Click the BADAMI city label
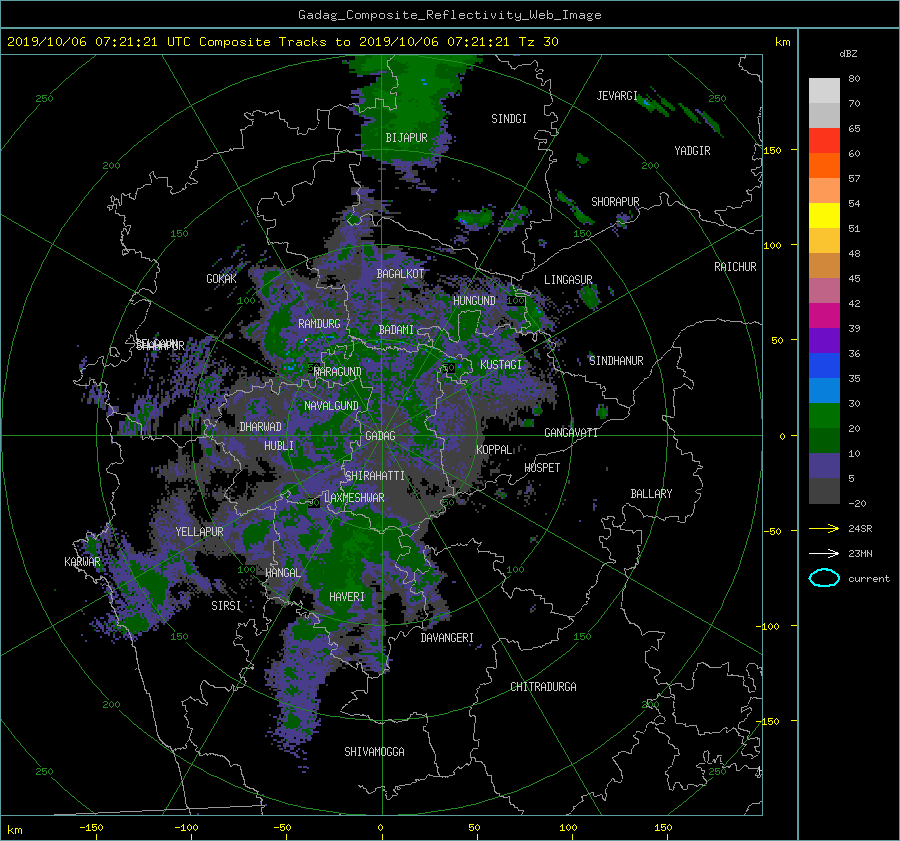Viewport: 900px width, 841px height. tap(396, 330)
